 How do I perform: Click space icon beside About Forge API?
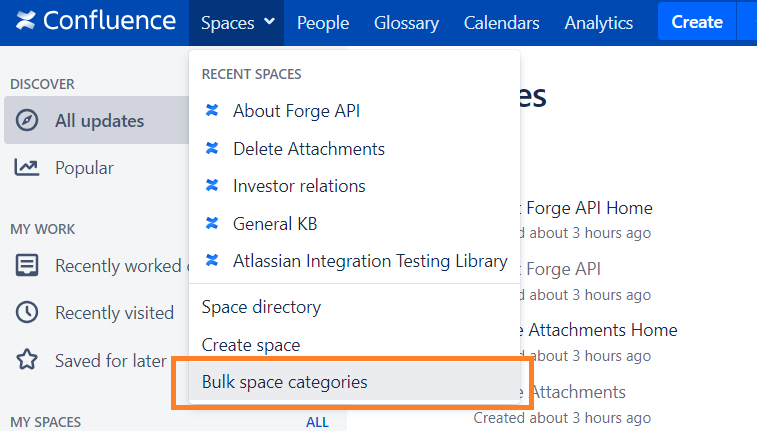coord(212,111)
